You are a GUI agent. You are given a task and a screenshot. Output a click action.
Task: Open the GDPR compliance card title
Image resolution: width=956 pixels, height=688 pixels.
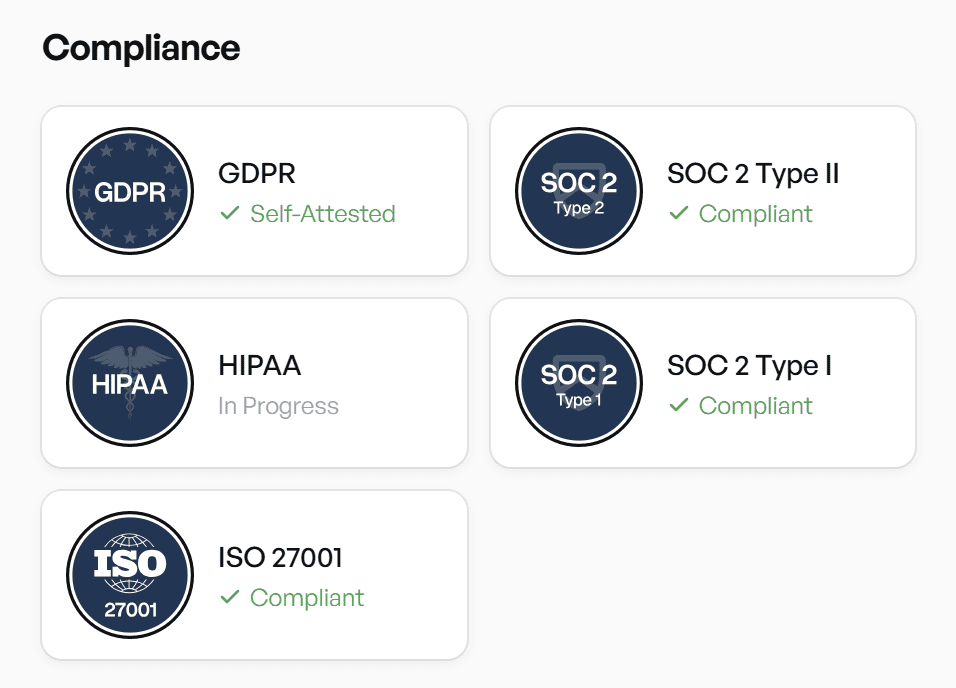point(257,174)
